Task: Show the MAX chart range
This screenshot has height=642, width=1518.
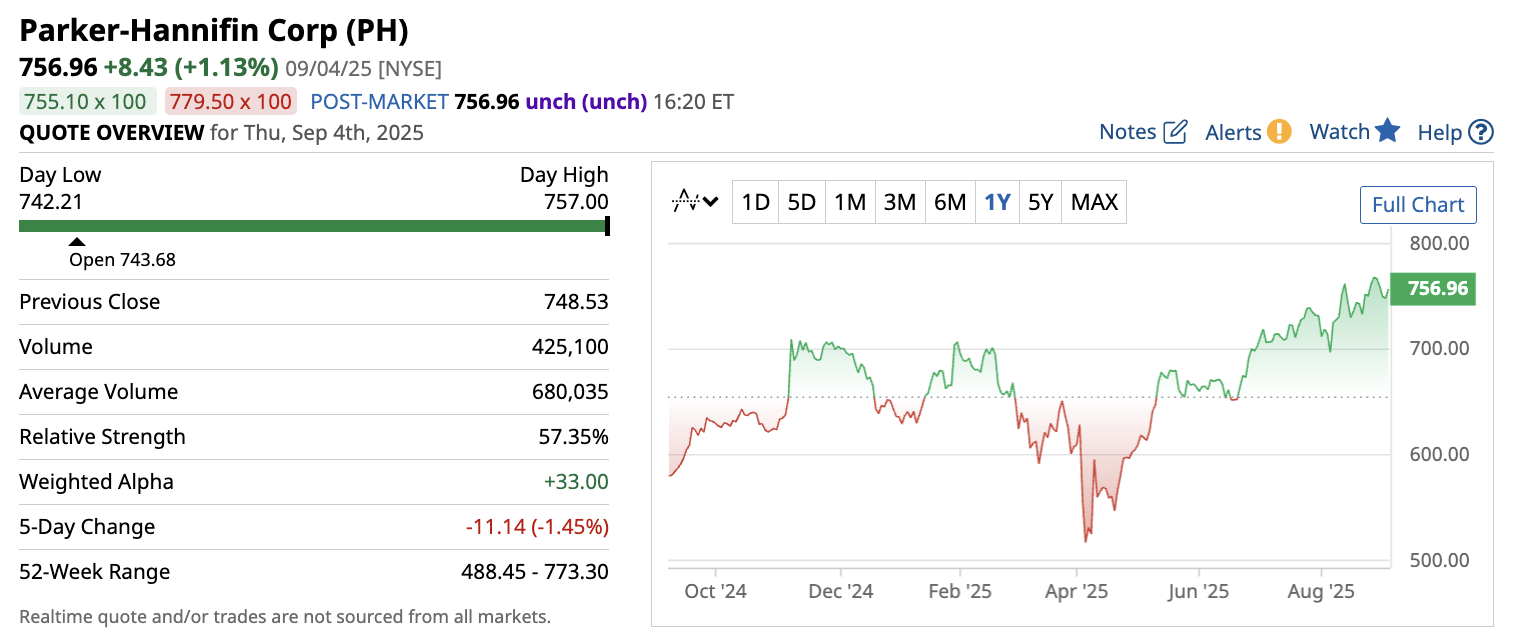Action: (x=1094, y=202)
